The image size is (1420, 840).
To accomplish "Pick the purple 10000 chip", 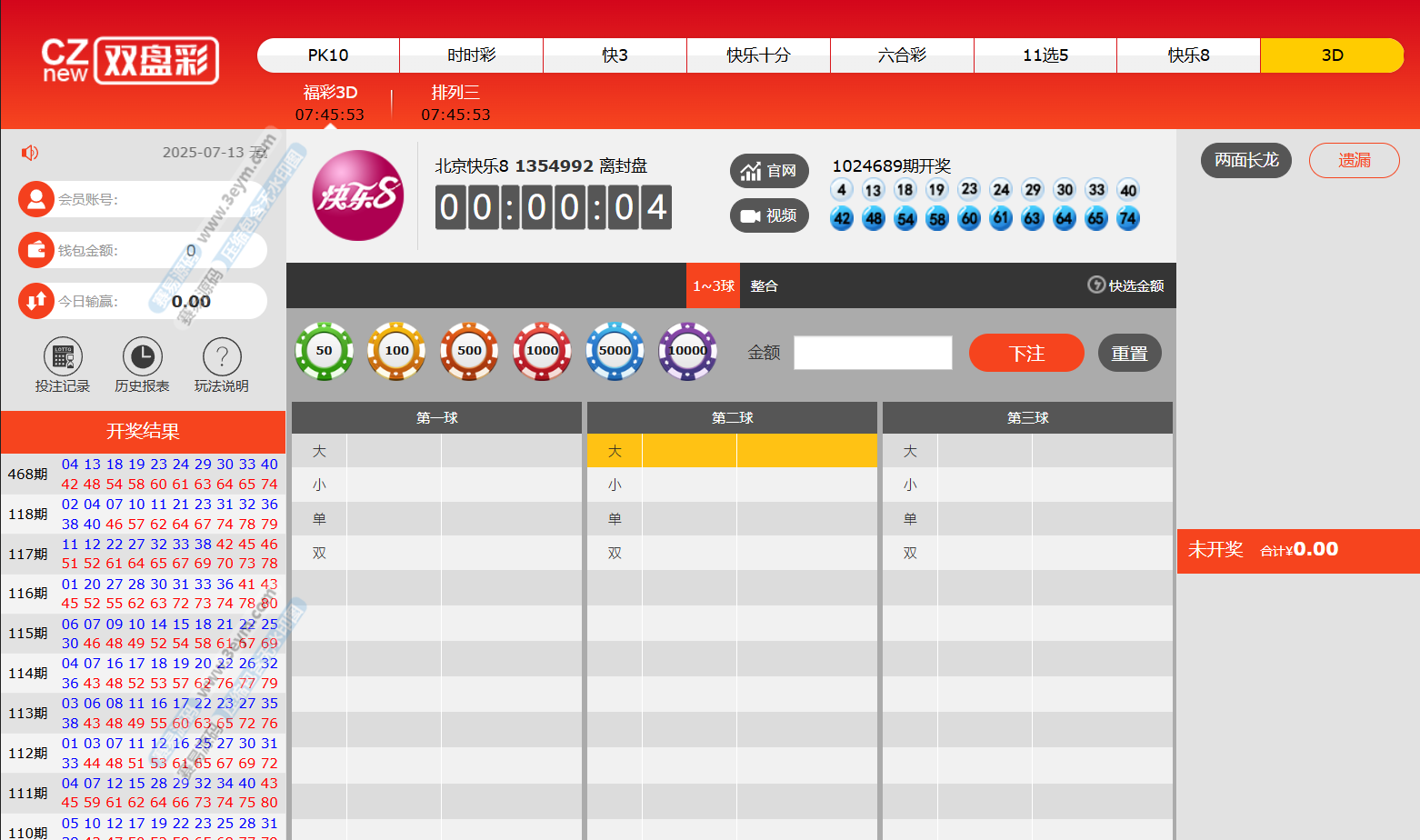I will click(687, 351).
